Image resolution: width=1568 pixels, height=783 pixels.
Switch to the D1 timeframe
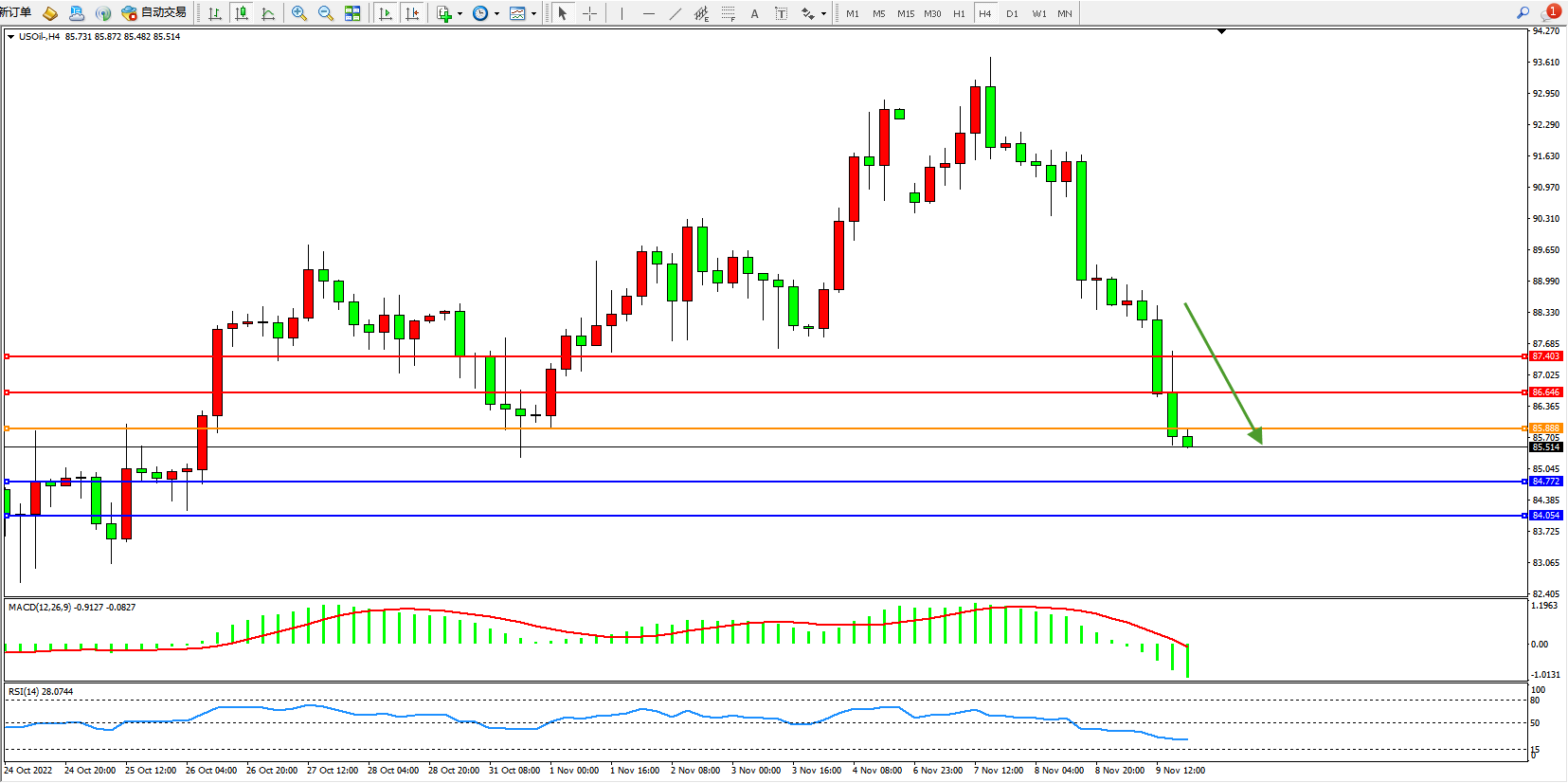[x=1012, y=13]
